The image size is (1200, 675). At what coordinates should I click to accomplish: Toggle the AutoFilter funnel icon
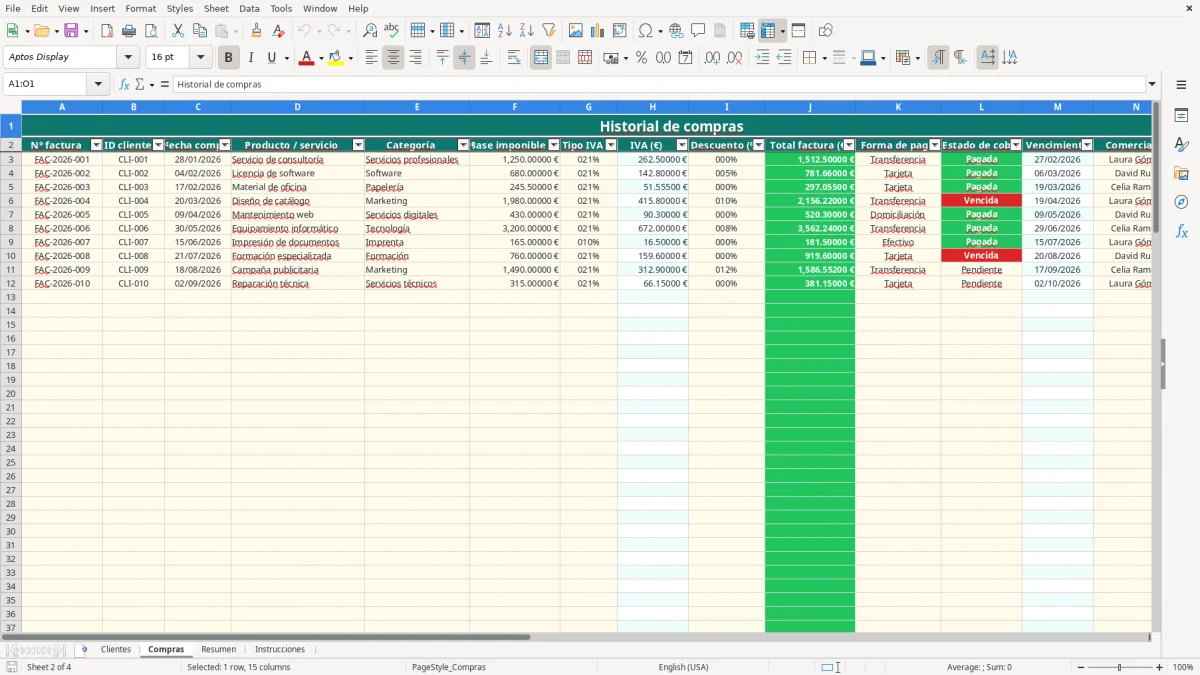click(x=549, y=31)
